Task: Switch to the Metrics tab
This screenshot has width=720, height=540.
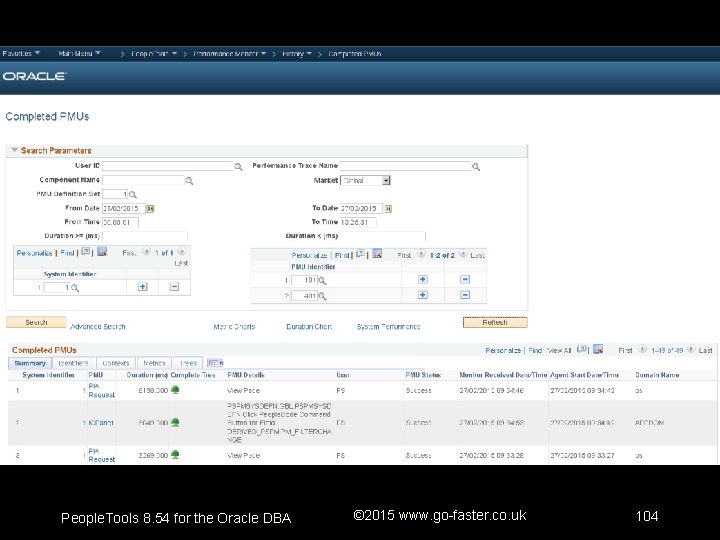Action: coord(154,363)
